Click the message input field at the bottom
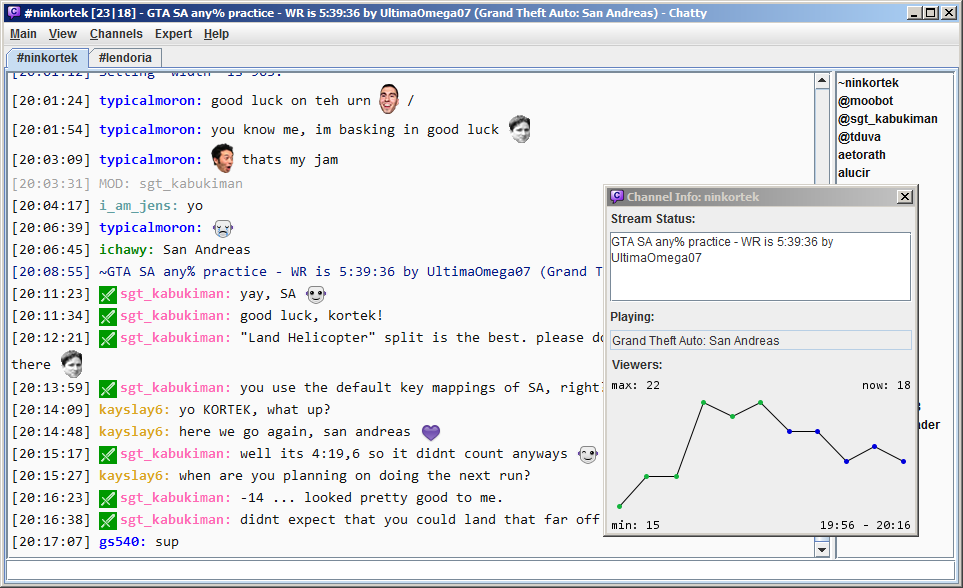 (400, 571)
